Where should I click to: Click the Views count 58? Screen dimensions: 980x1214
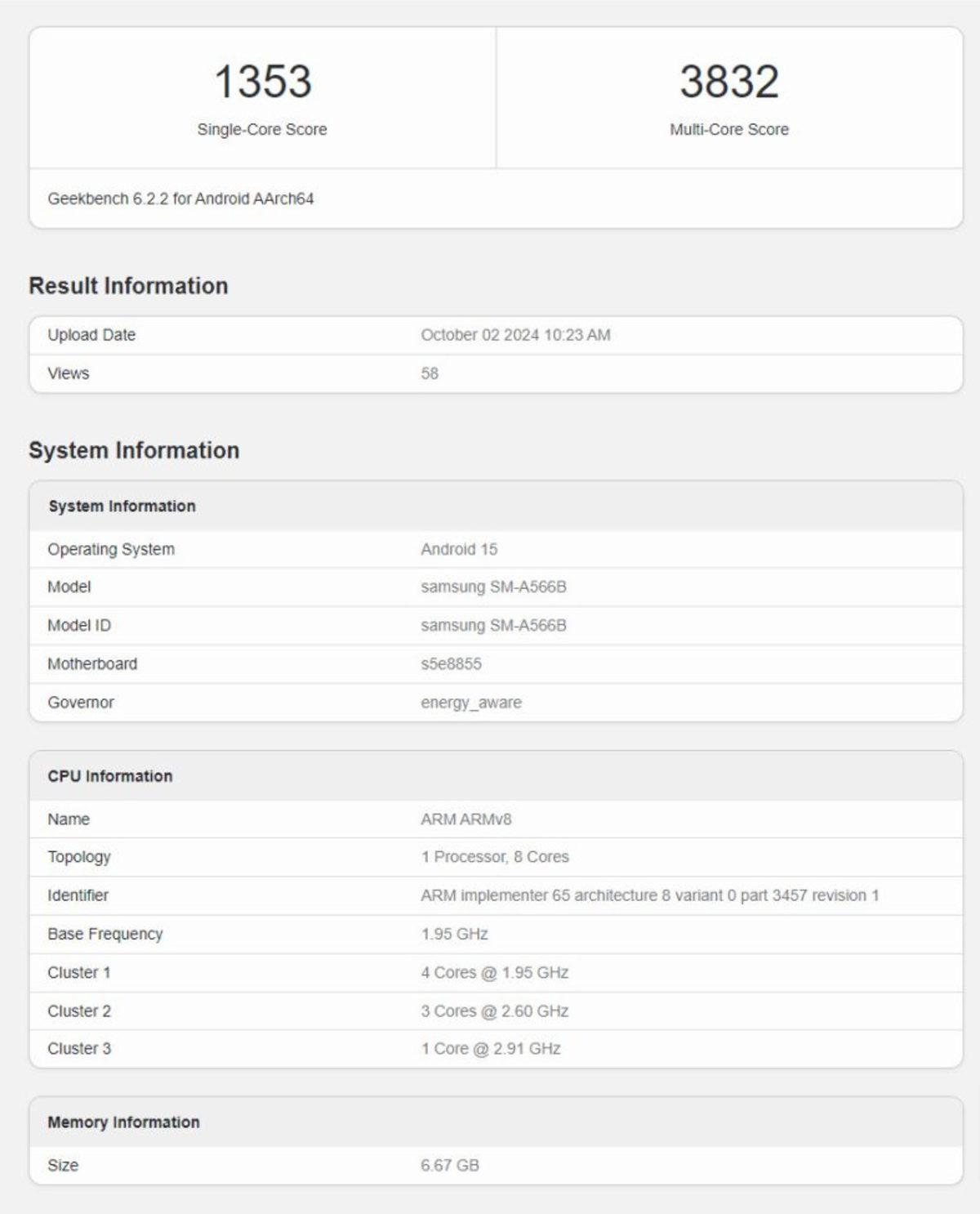[x=430, y=373]
